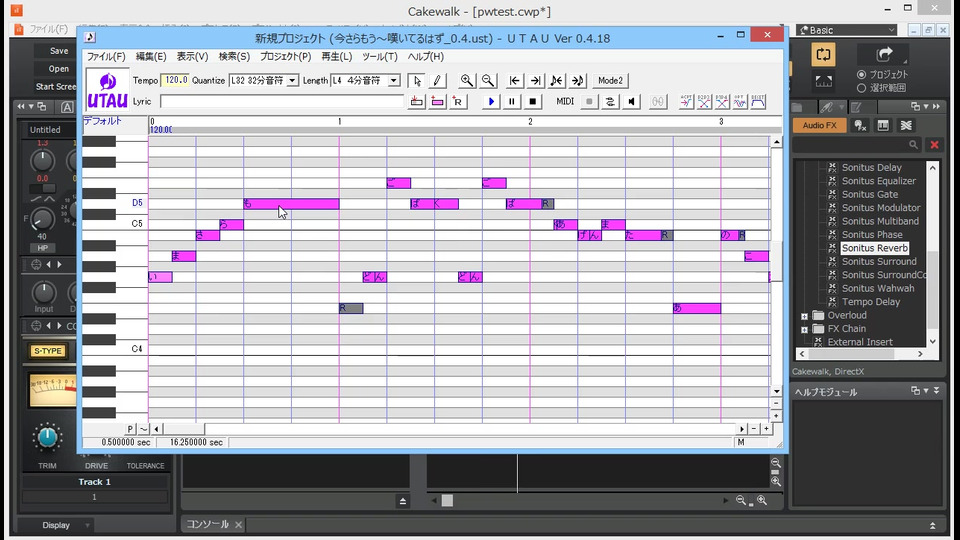Click the note with left arrow icon
960x540 pixels.
click(x=557, y=80)
